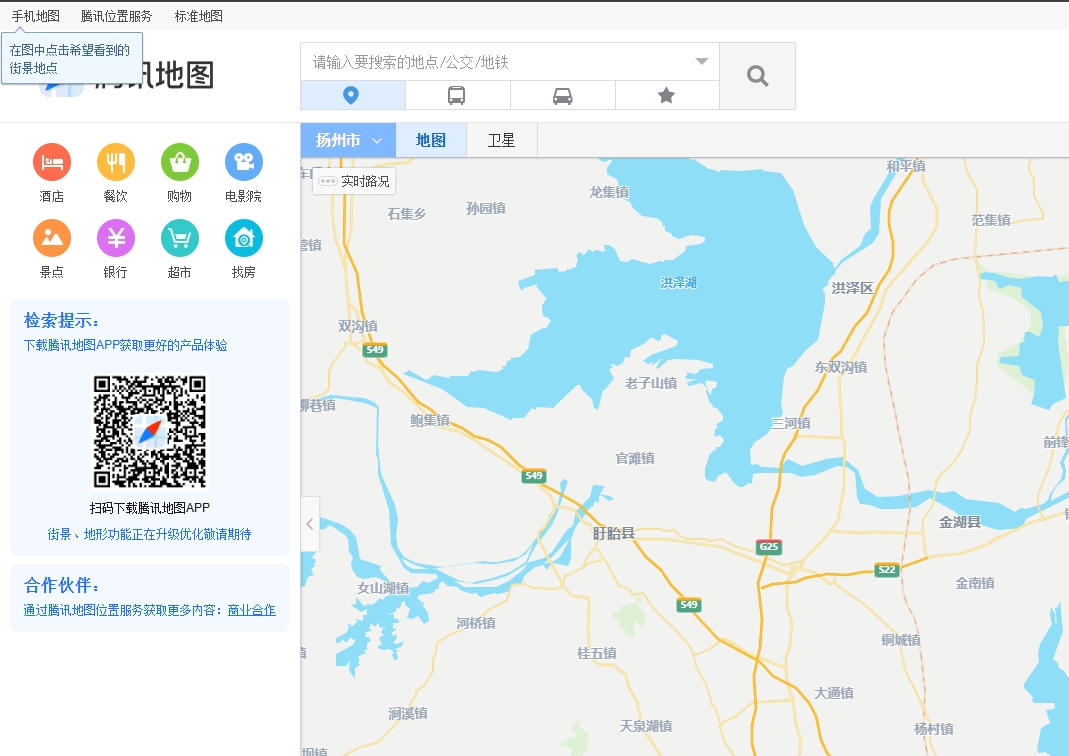Click the 扫码下载腾讯地图APP caption
This screenshot has width=1069, height=756.
pyautogui.click(x=150, y=508)
